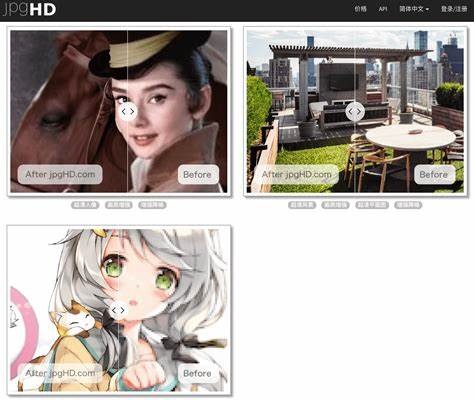Screen dimensions: 474x400
Task: Click After jpgHD.com label on portrait photo
Action: click(x=60, y=174)
